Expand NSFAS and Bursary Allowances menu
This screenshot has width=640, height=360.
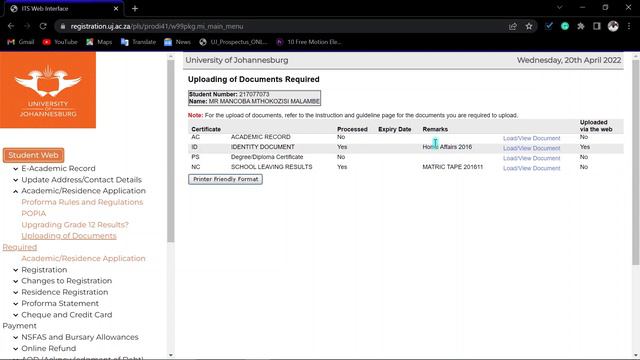80,337
